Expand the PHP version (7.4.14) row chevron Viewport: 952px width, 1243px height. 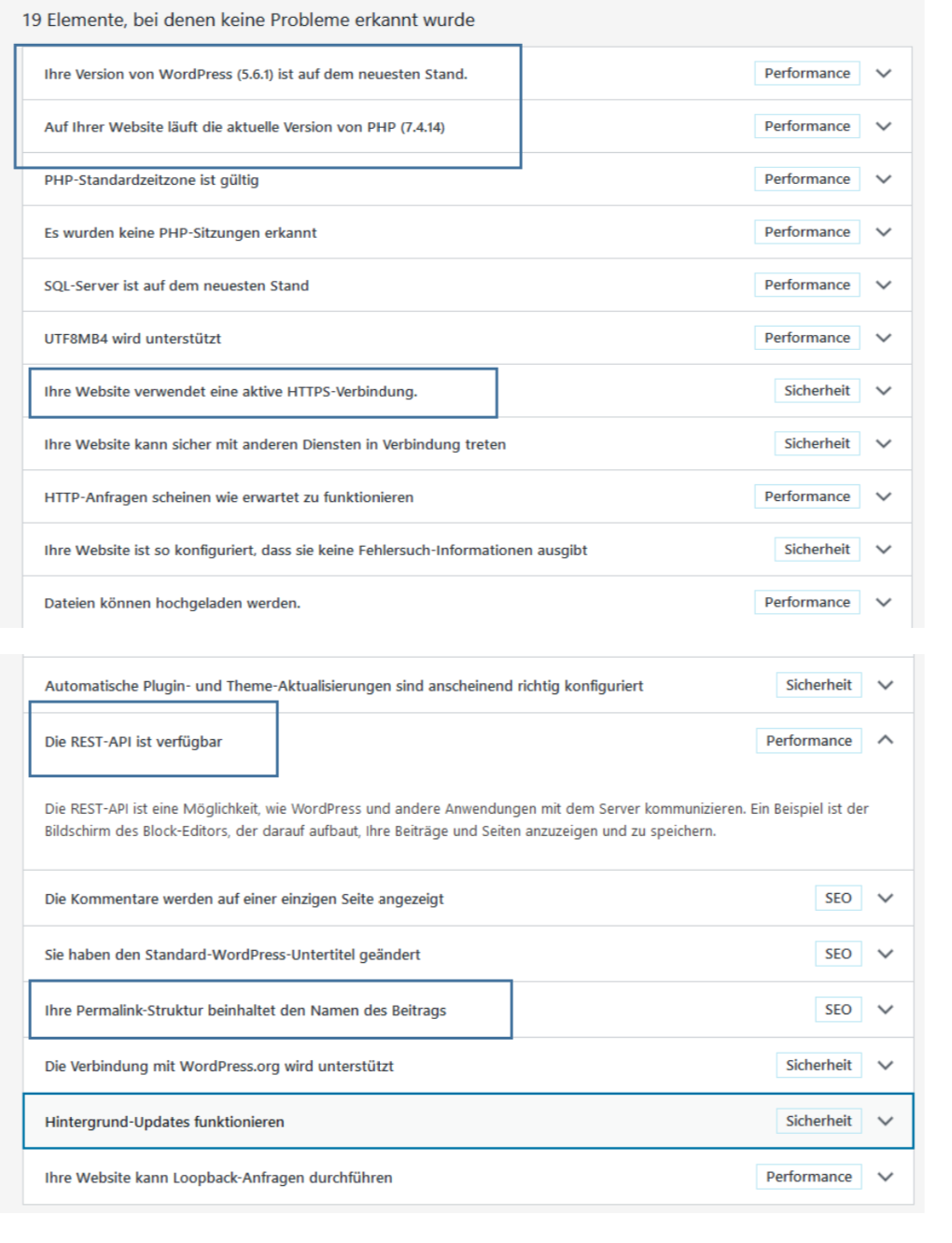(x=883, y=127)
